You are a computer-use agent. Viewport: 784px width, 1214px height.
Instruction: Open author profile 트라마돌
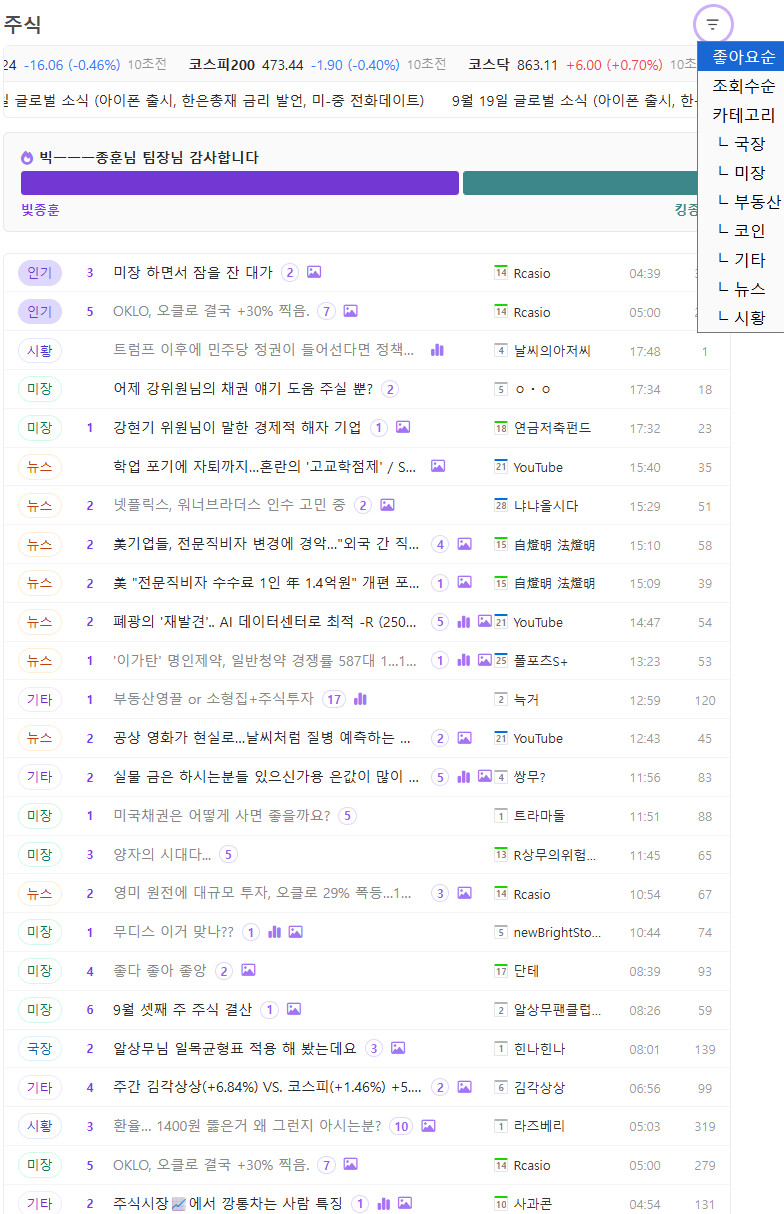[x=539, y=816]
